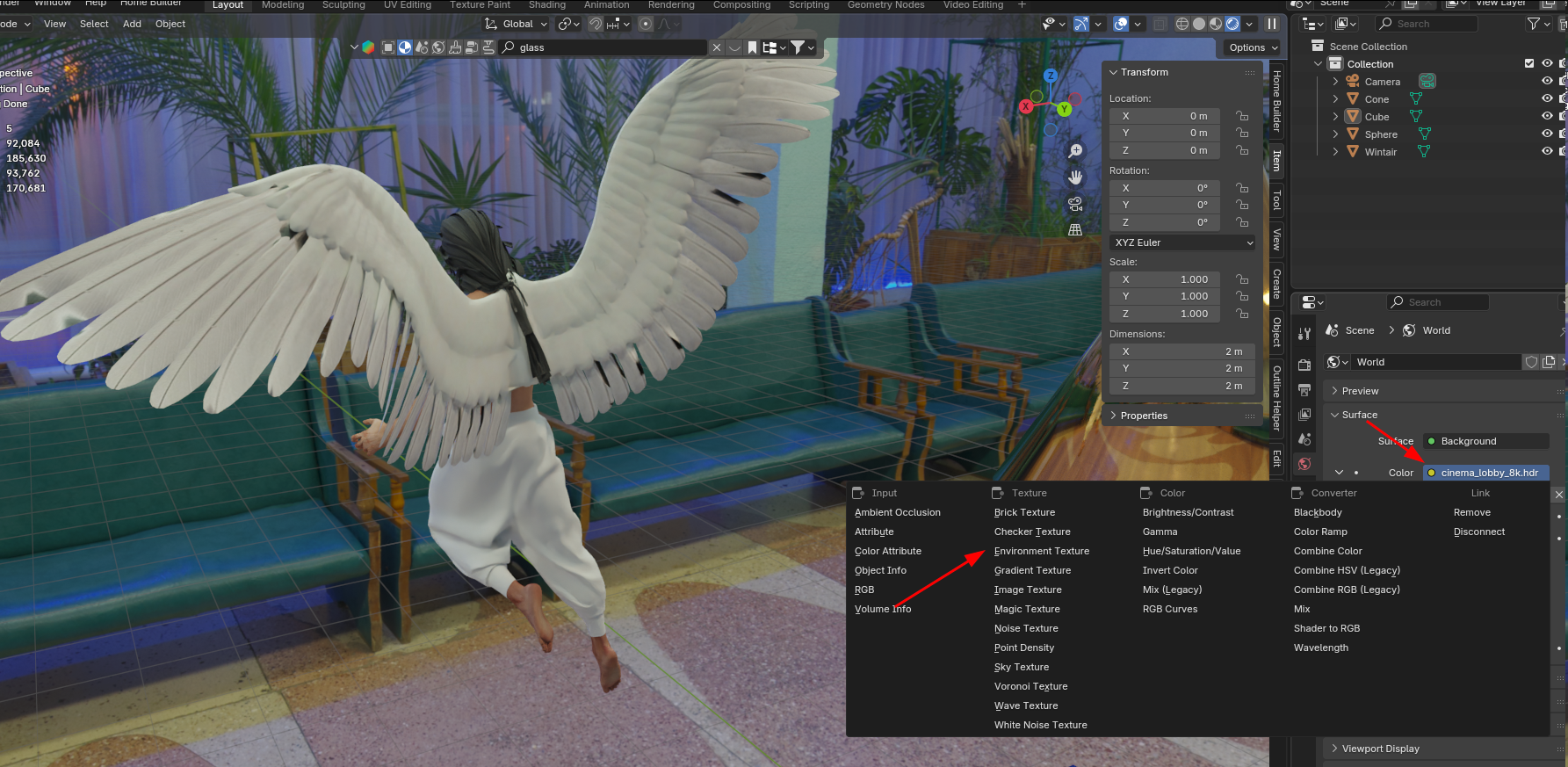The height and width of the screenshot is (767, 1568).
Task: Clear the glass search field with X
Action: coord(717,47)
